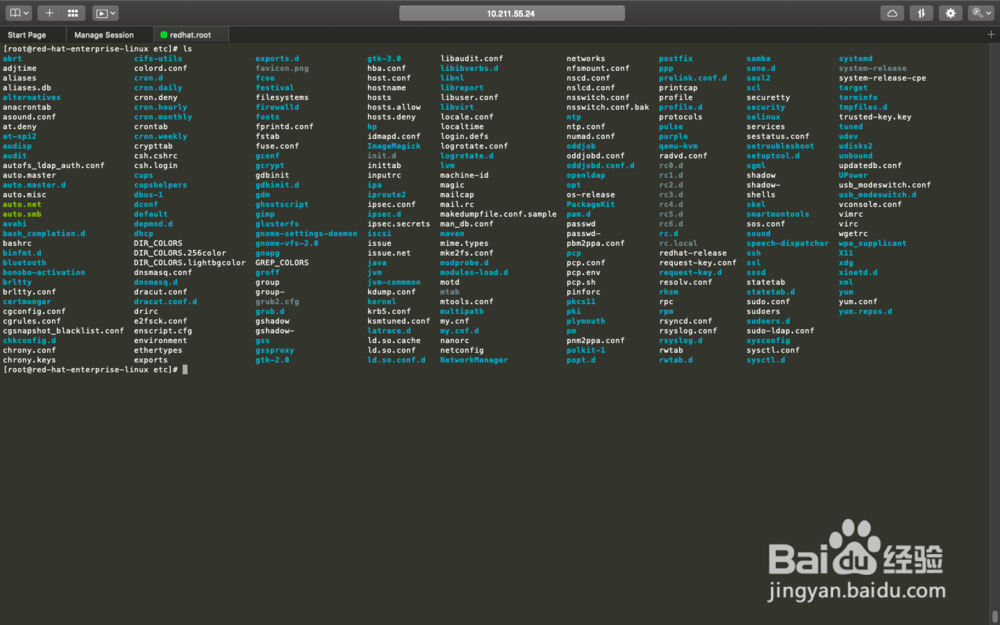Click wpa_supplicant directory entry

click(x=872, y=243)
